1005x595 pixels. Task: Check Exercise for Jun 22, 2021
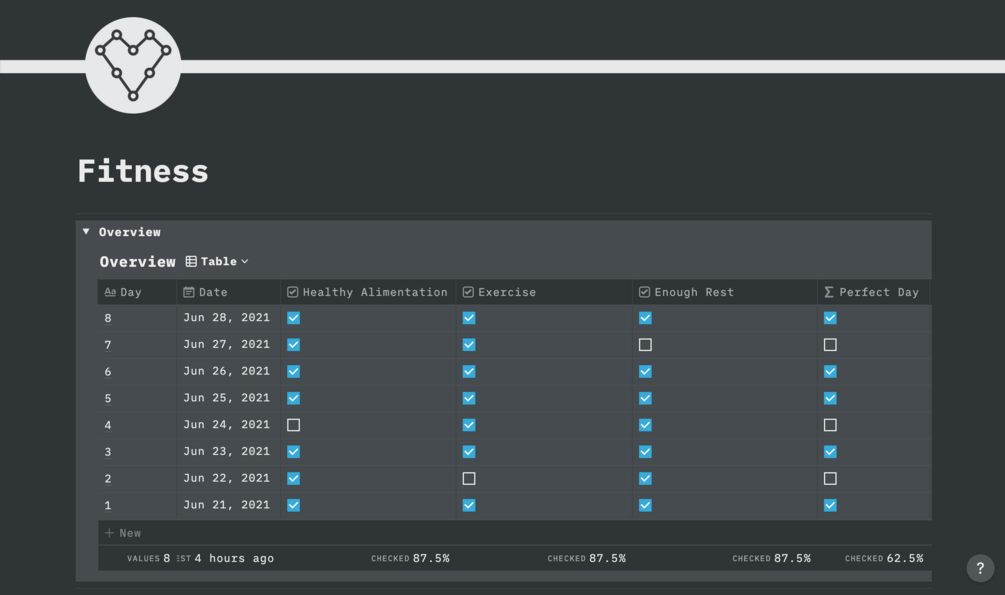click(469, 479)
